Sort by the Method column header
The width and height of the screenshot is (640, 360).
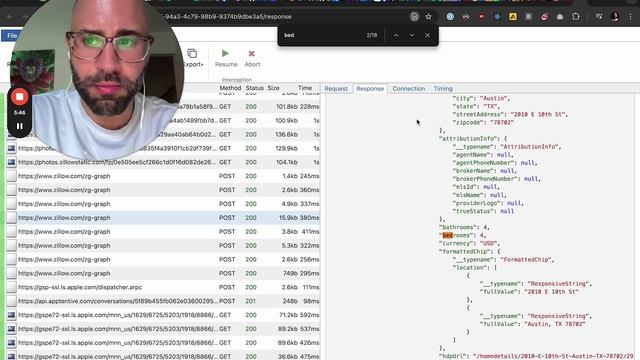pyautogui.click(x=230, y=88)
